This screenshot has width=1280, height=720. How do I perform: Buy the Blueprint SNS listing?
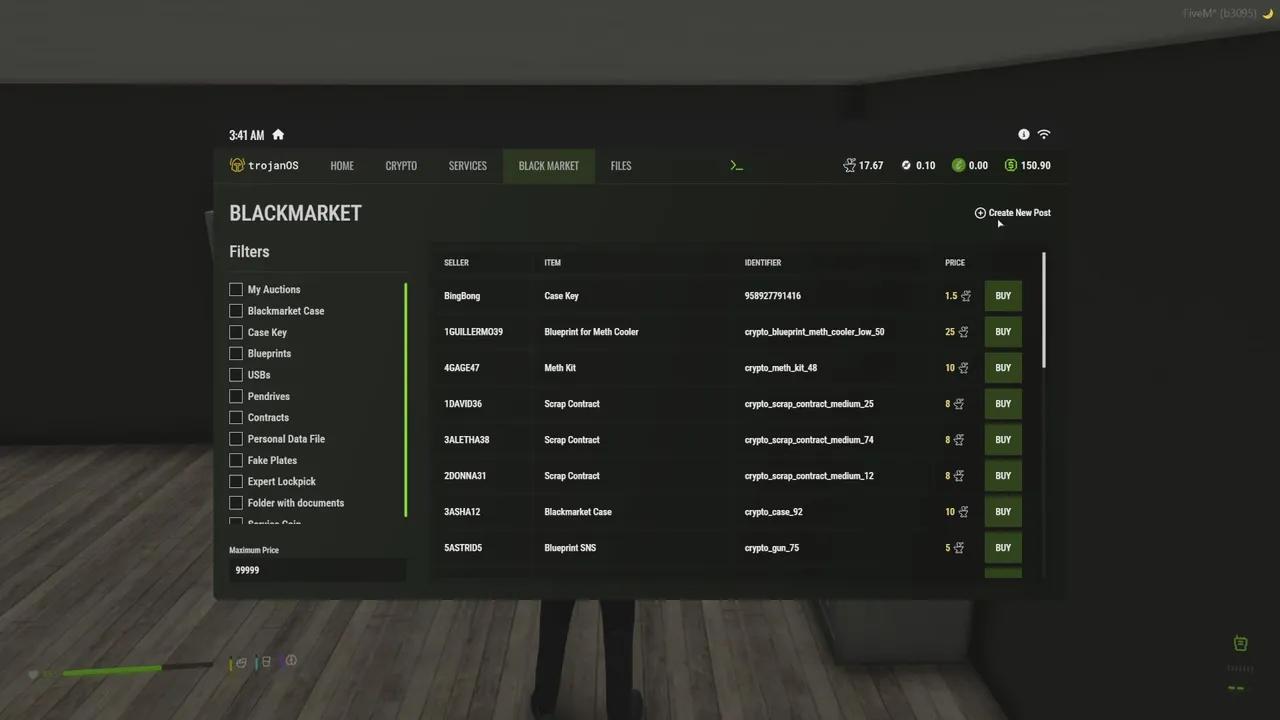(x=1003, y=548)
